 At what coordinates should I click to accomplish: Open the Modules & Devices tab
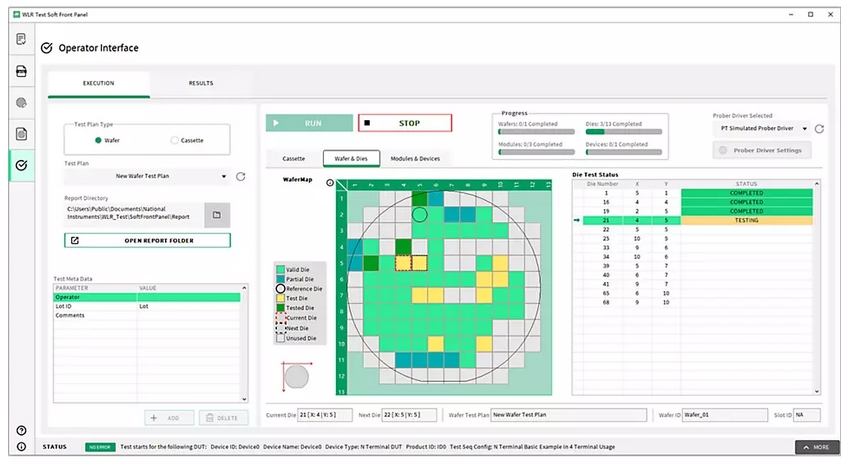pyautogui.click(x=414, y=159)
